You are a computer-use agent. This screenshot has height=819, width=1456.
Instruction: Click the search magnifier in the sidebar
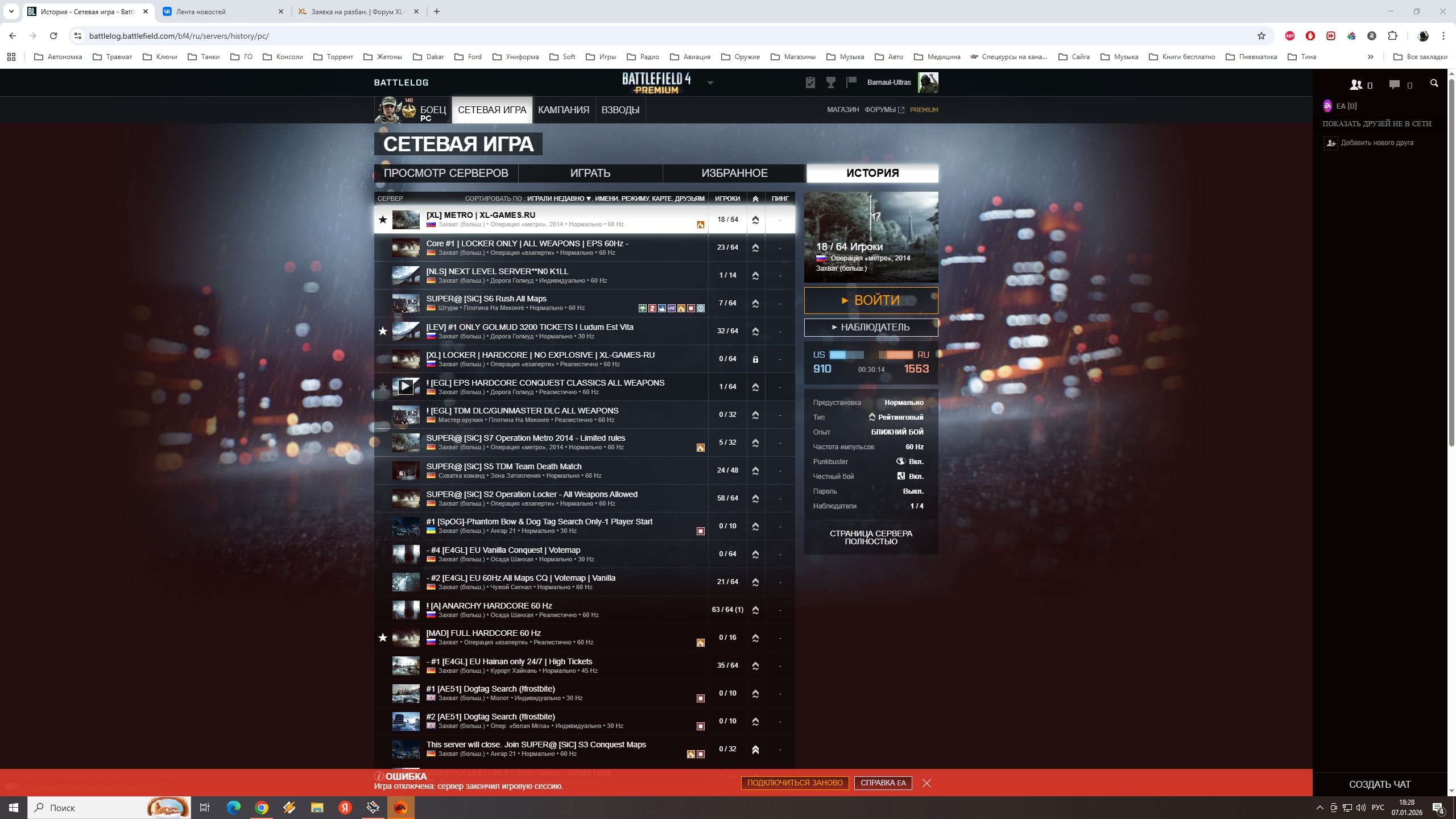[1434, 84]
